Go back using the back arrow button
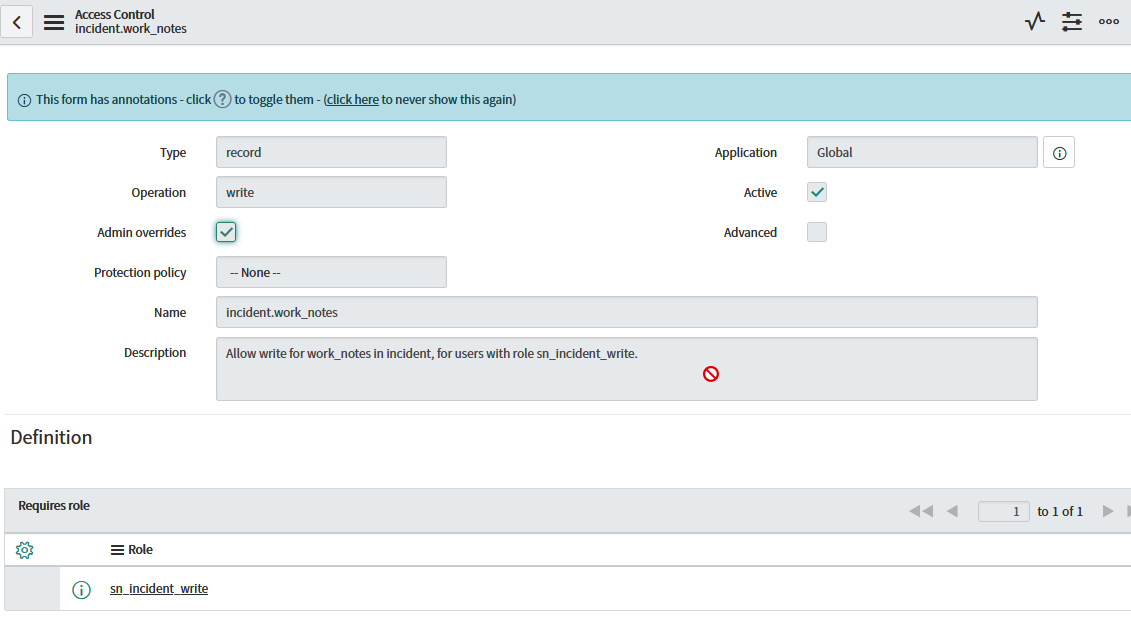 pyautogui.click(x=17, y=22)
